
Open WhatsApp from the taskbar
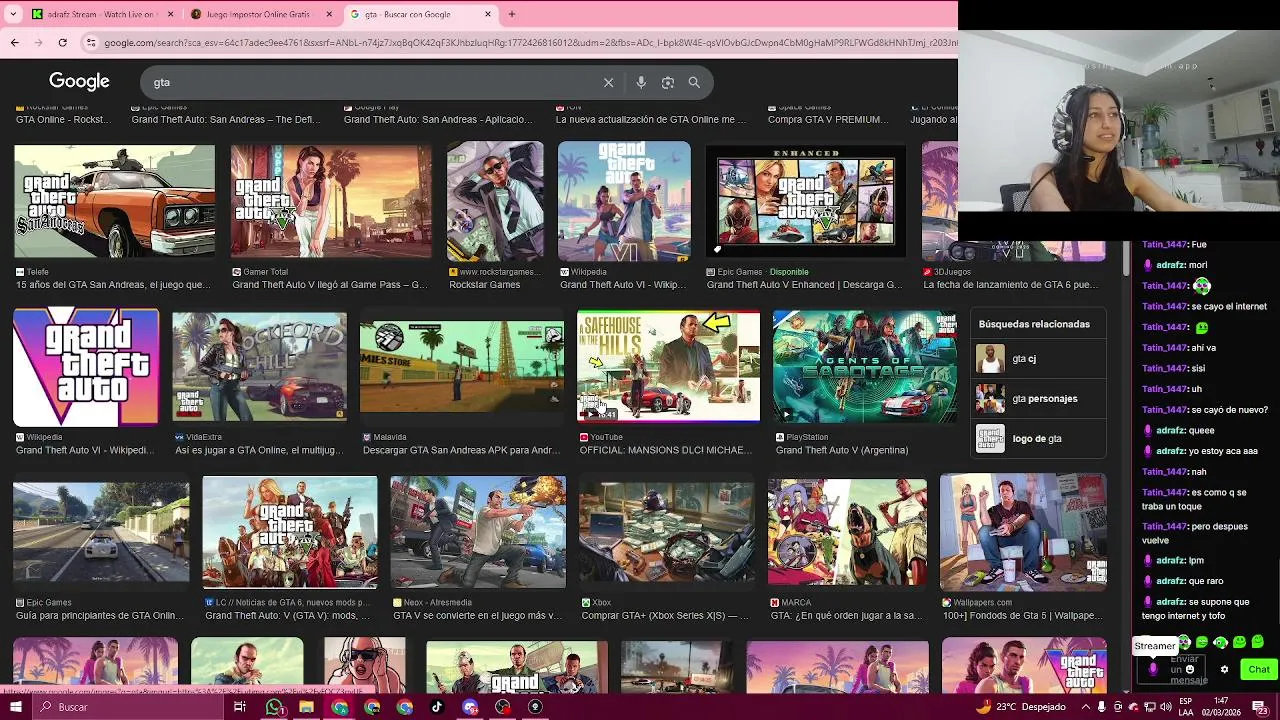pos(274,707)
